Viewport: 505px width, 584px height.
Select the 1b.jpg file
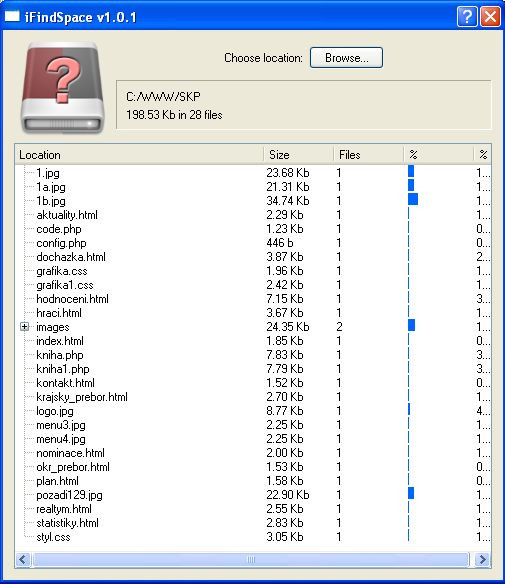pyautogui.click(x=51, y=201)
